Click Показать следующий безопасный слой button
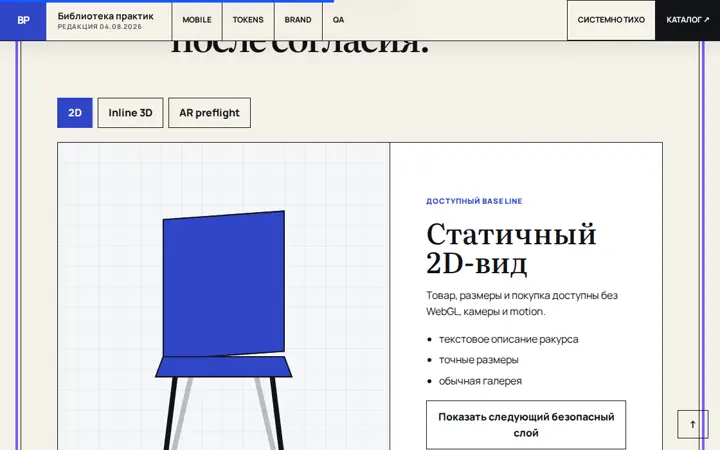 pyautogui.click(x=526, y=425)
